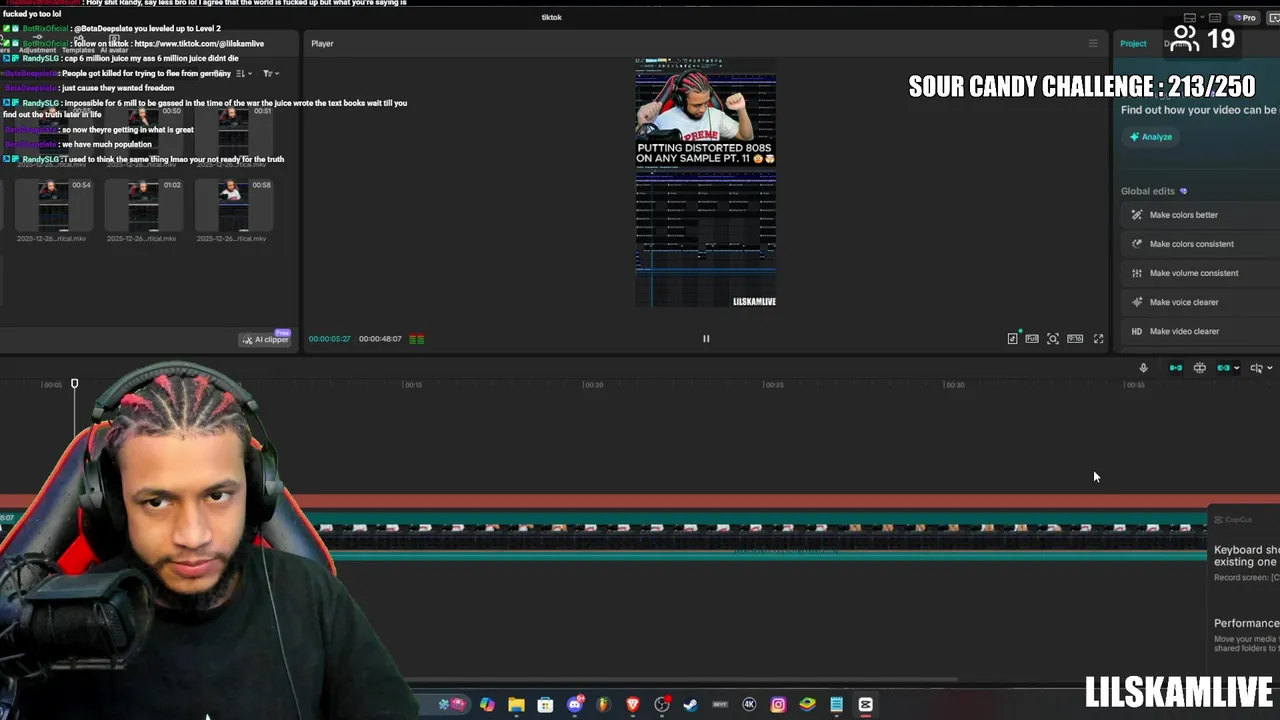Click the current timecode 00:00:05:27
This screenshot has height=720, width=1280.
point(329,339)
